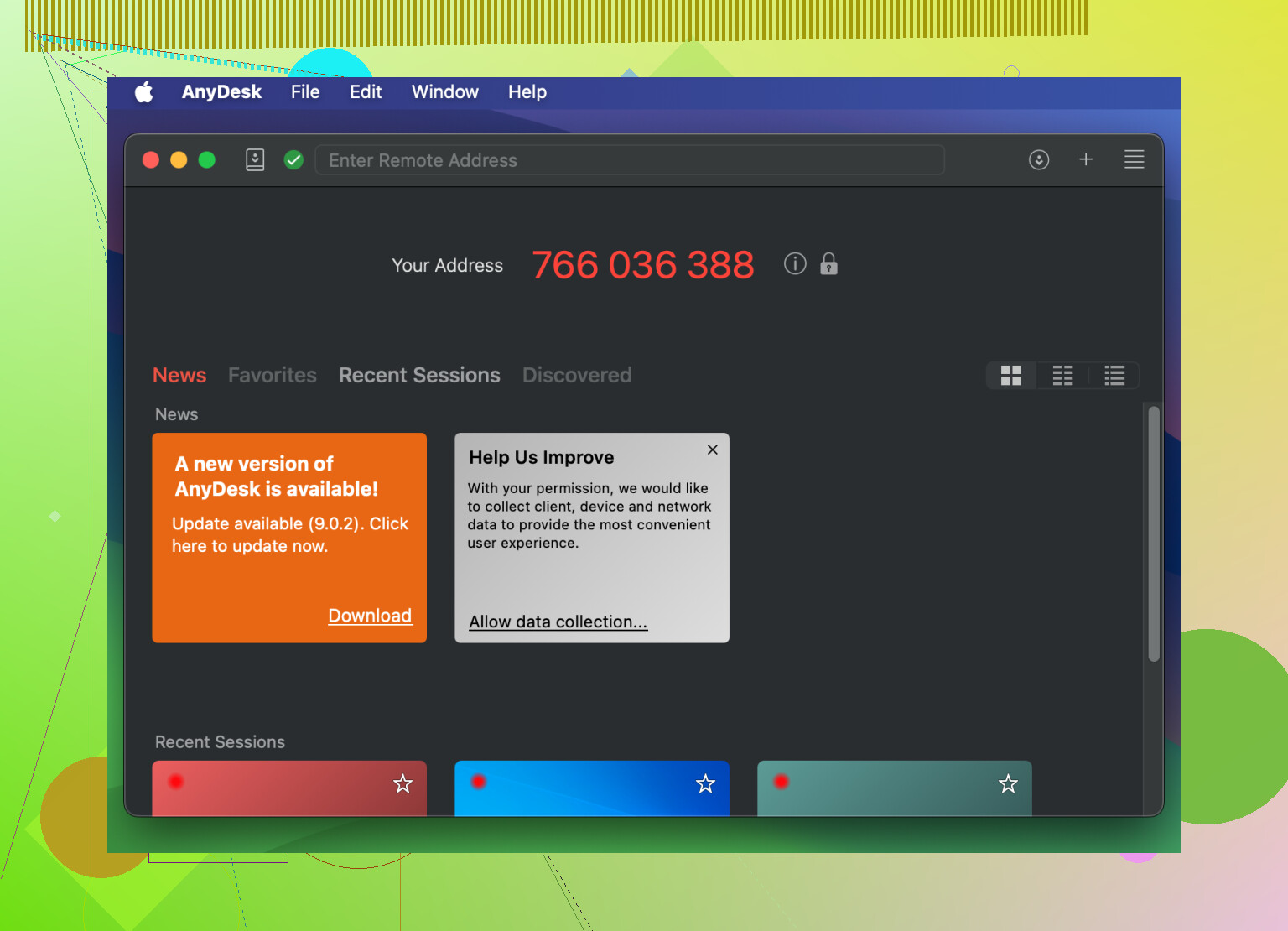Open the Window menu
Viewport: 1288px width, 931px height.
[x=445, y=92]
